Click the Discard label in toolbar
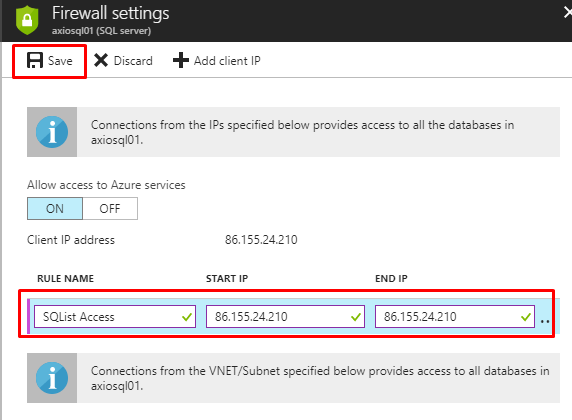572x420 pixels. pyautogui.click(x=133, y=61)
